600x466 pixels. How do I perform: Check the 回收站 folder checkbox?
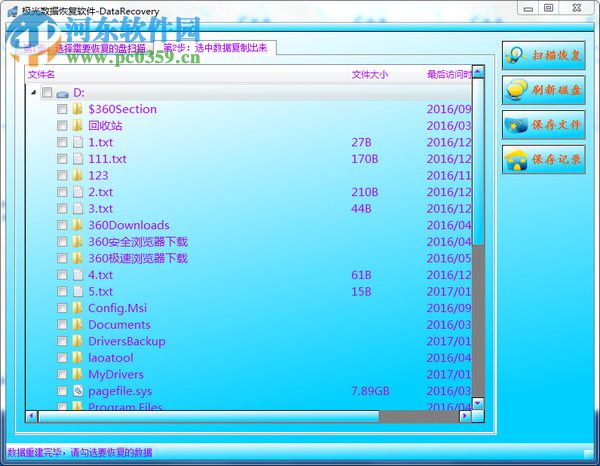[62, 126]
